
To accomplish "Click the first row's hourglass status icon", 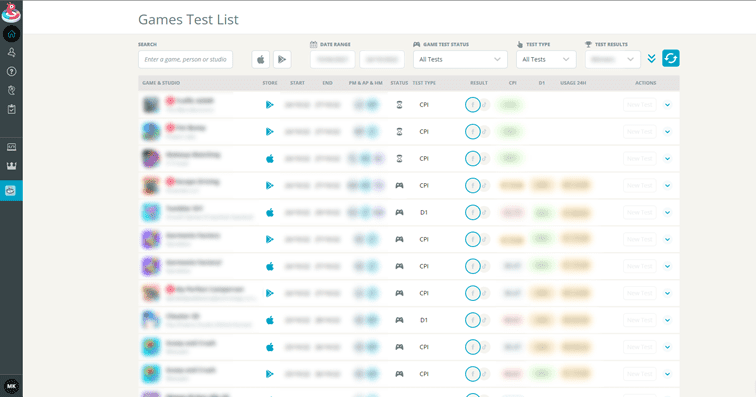I will [x=399, y=105].
